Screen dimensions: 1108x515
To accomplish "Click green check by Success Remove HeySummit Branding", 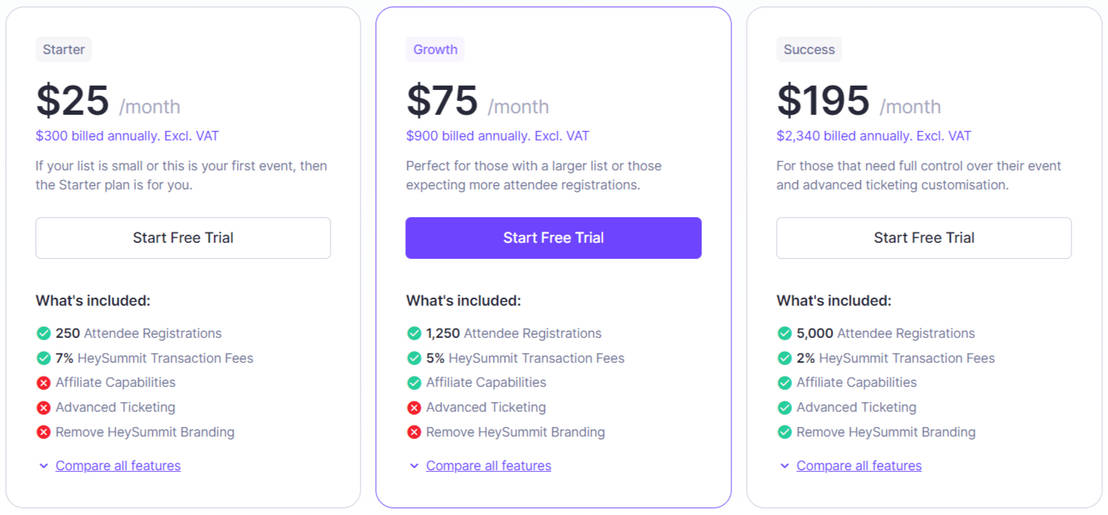I will [x=784, y=433].
